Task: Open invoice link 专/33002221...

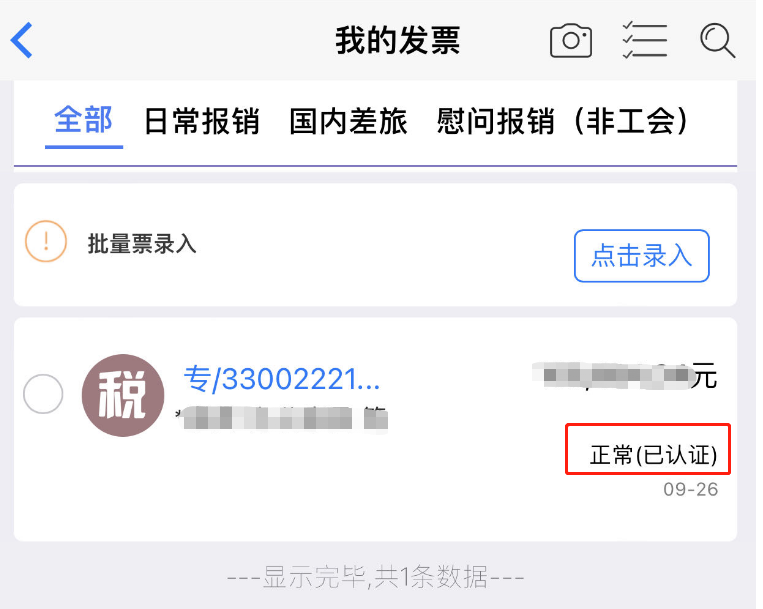Action: pos(282,379)
